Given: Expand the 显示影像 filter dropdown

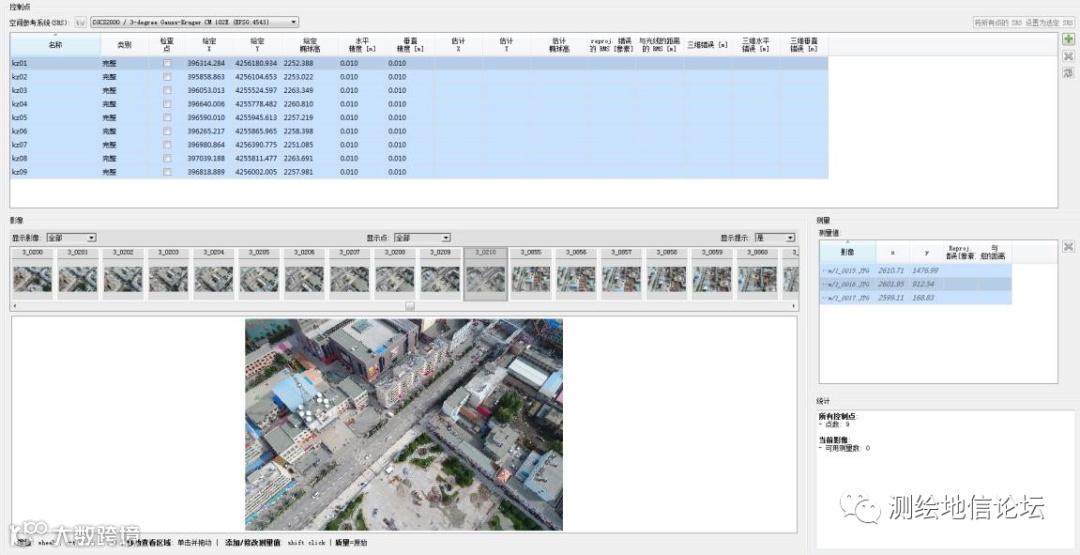Looking at the screenshot, I should point(70,238).
